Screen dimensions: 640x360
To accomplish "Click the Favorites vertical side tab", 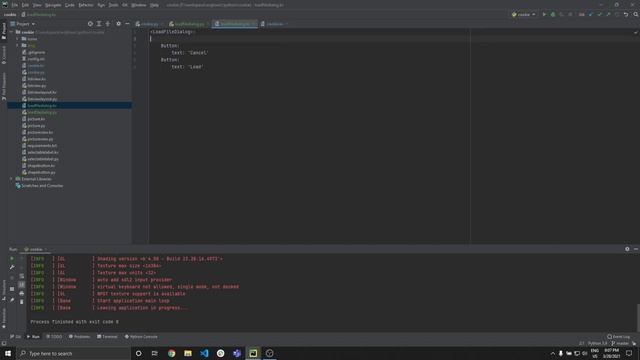I will click(4, 318).
